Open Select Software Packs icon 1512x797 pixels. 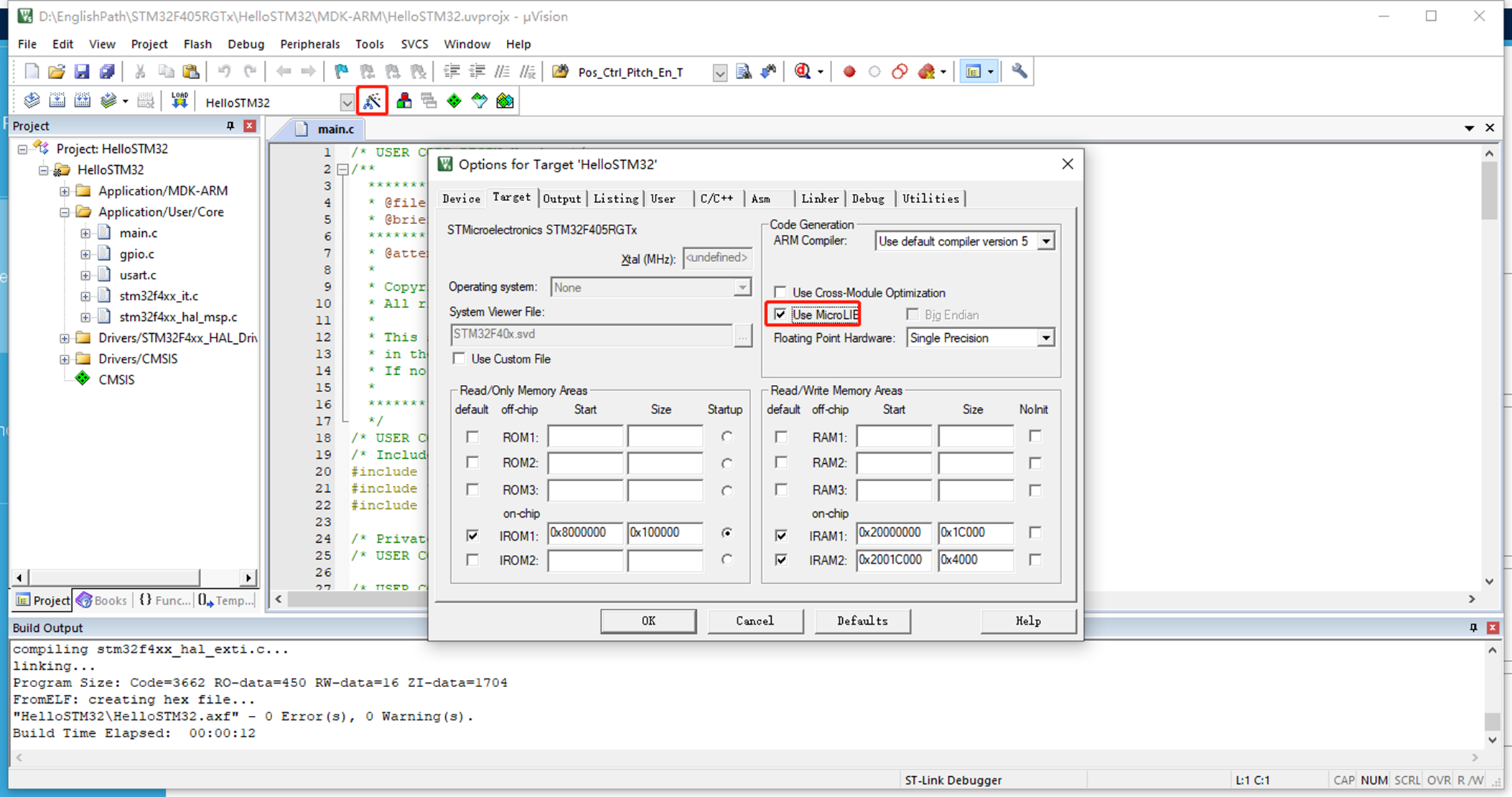click(479, 101)
